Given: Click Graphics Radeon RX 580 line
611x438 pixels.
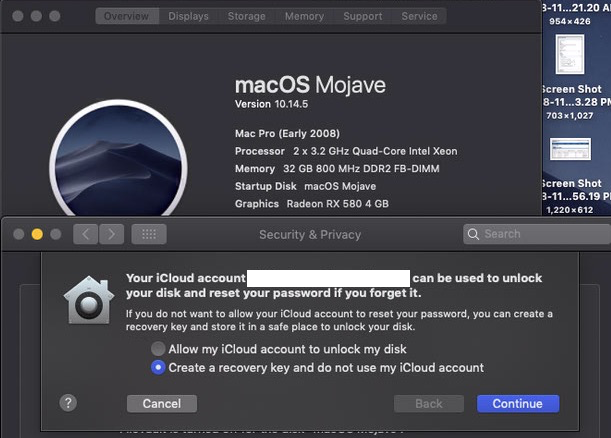Looking at the screenshot, I should coord(312,204).
